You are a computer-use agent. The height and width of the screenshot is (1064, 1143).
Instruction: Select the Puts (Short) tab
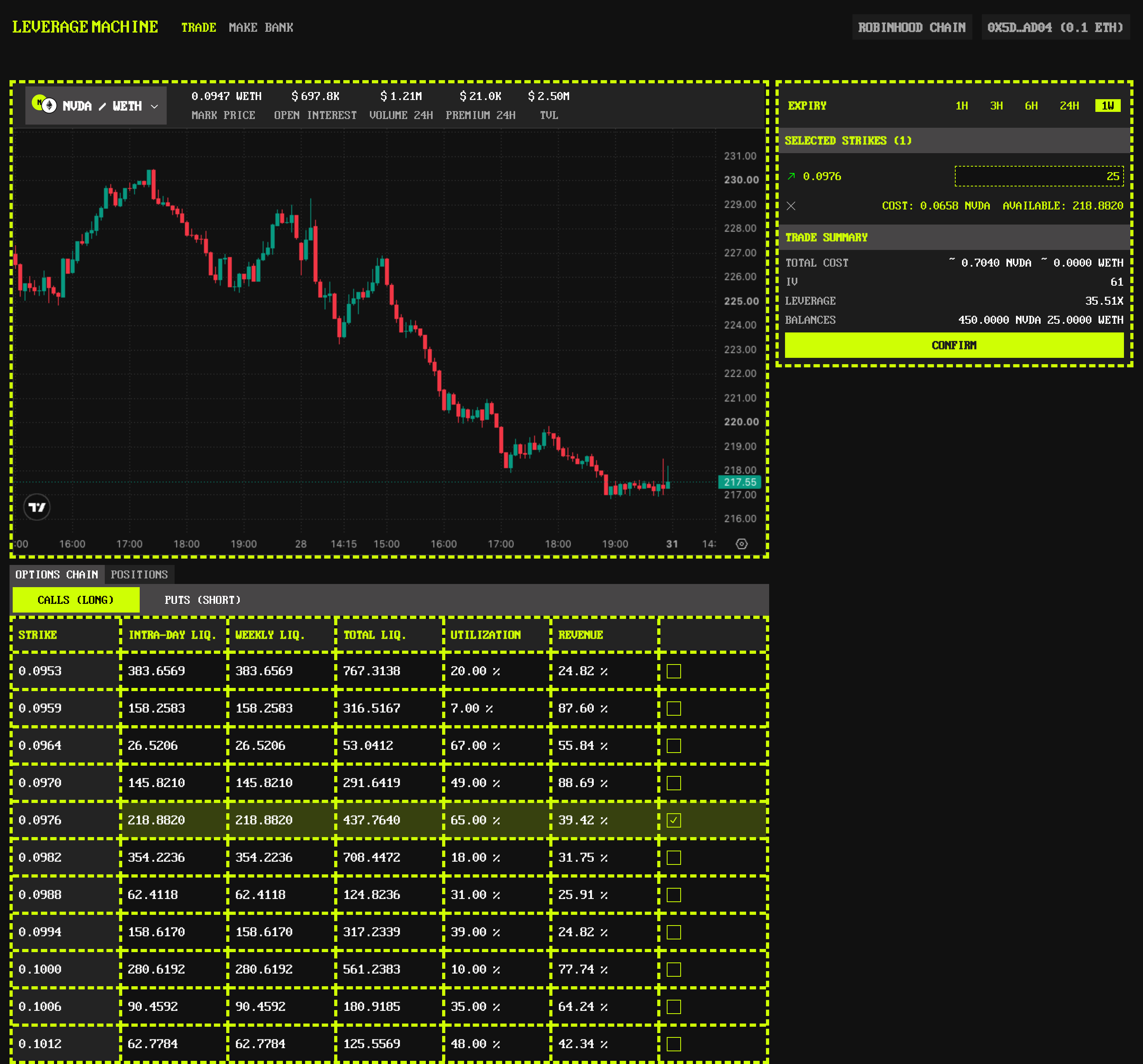(x=202, y=599)
